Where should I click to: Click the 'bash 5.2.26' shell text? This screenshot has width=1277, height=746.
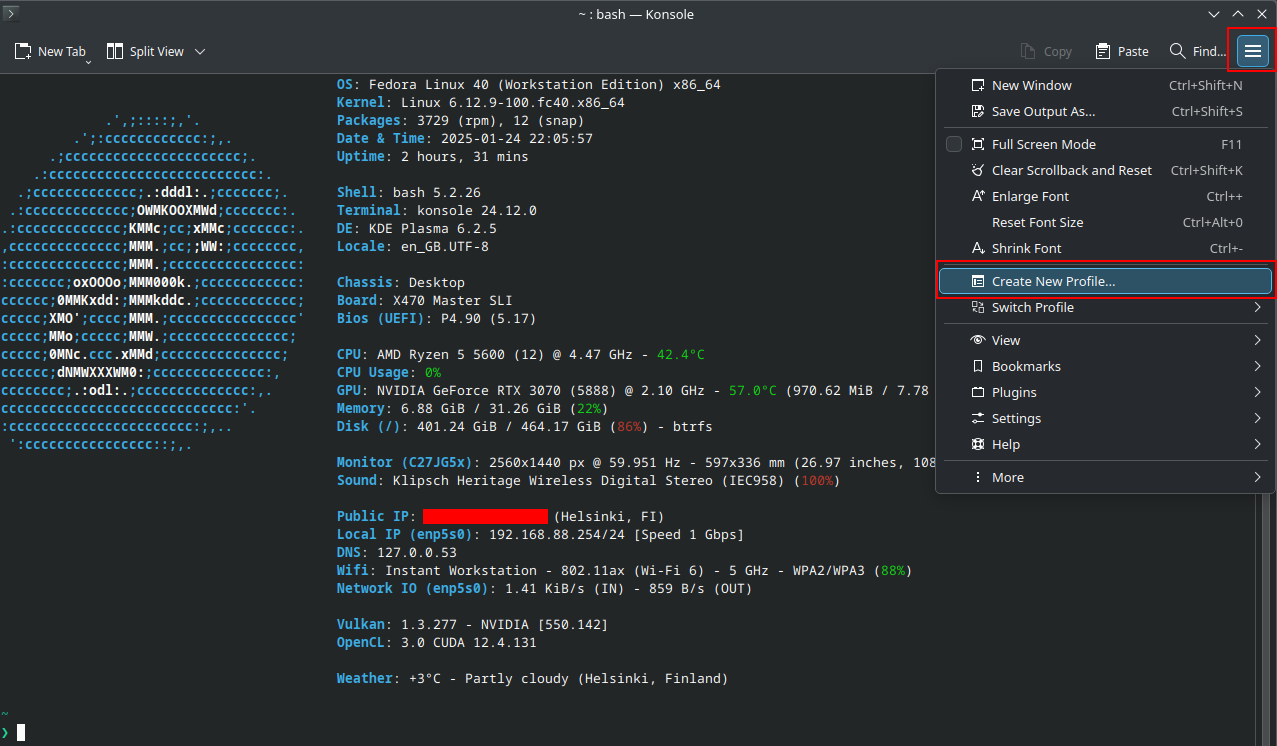tap(436, 192)
